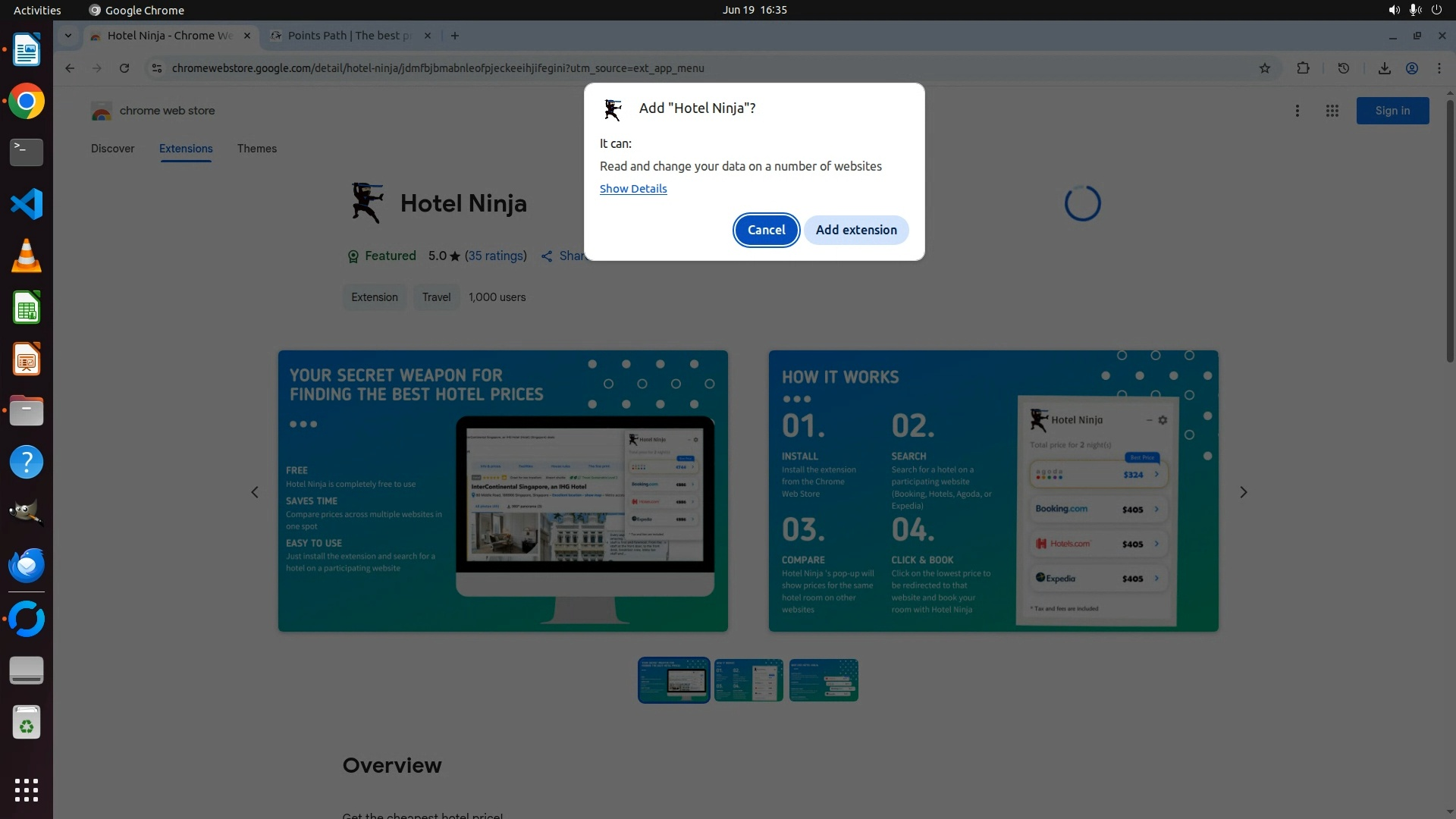Open the system volume icon

tap(1394, 10)
